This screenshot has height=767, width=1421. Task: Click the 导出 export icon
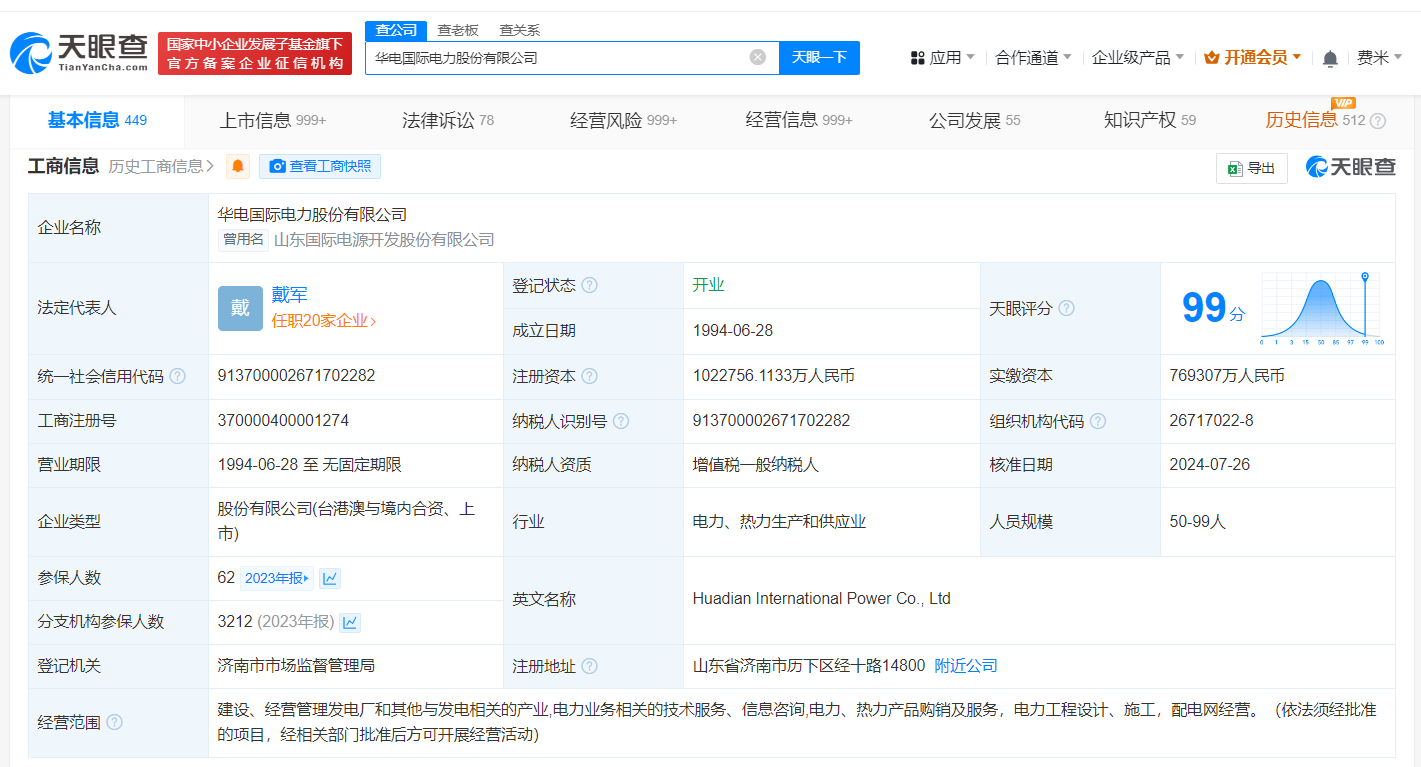pyautogui.click(x=1251, y=168)
